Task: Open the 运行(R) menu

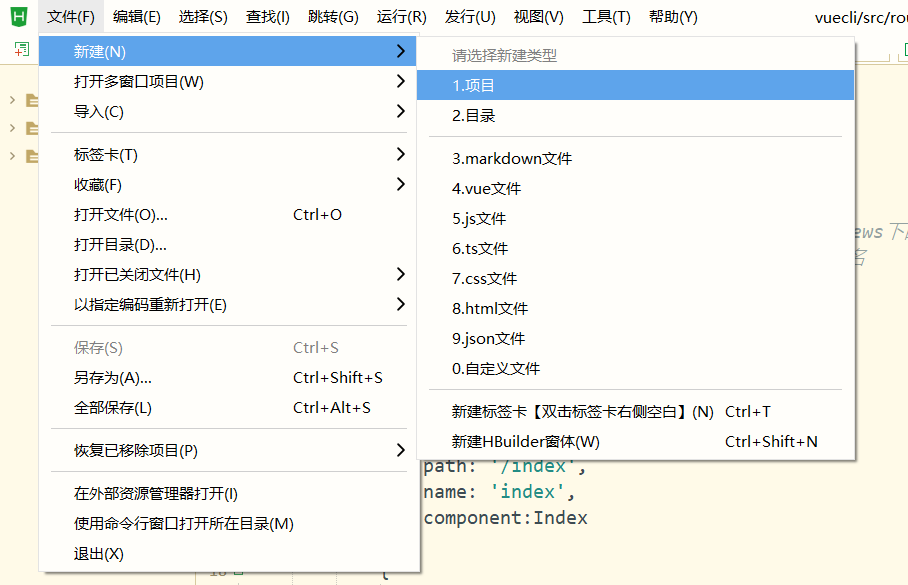Action: pyautogui.click(x=401, y=17)
